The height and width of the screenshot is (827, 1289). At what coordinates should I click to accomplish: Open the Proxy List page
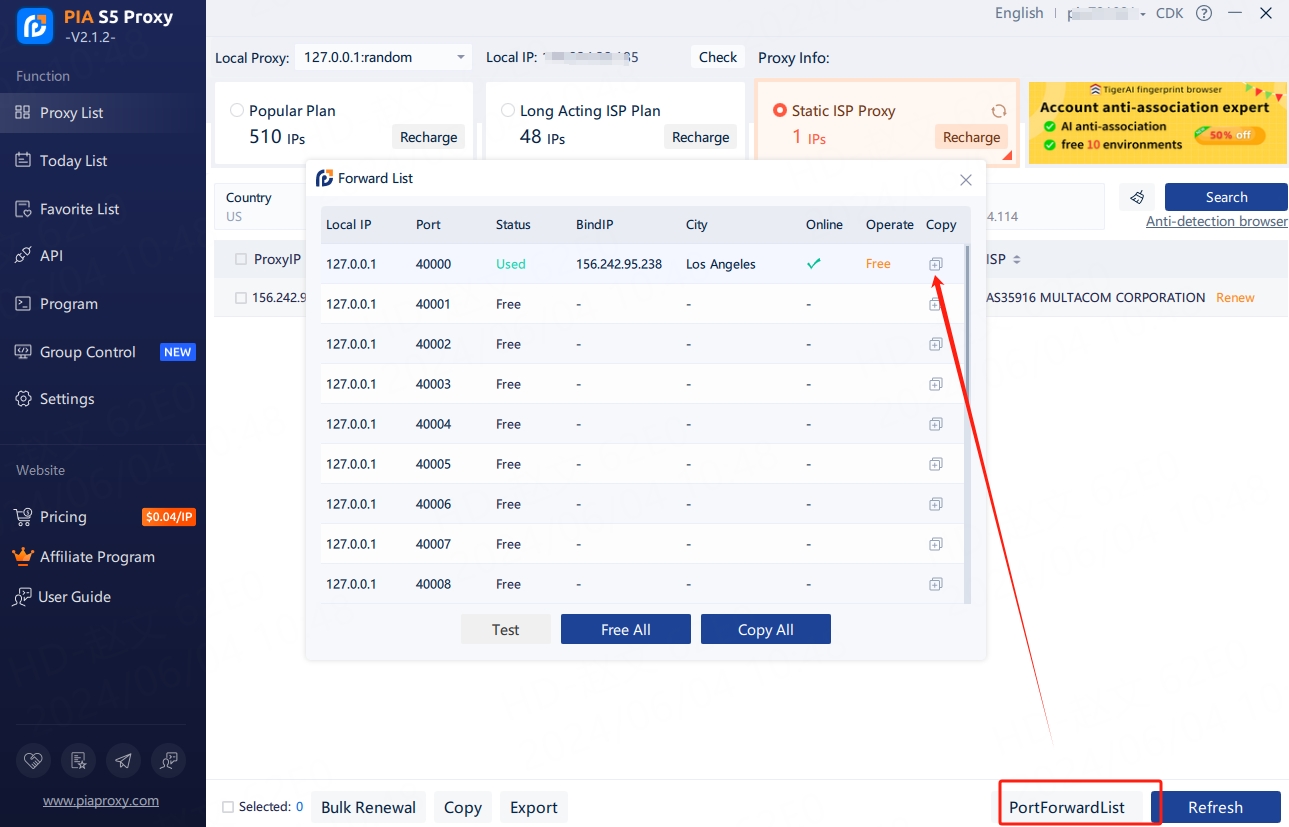103,113
